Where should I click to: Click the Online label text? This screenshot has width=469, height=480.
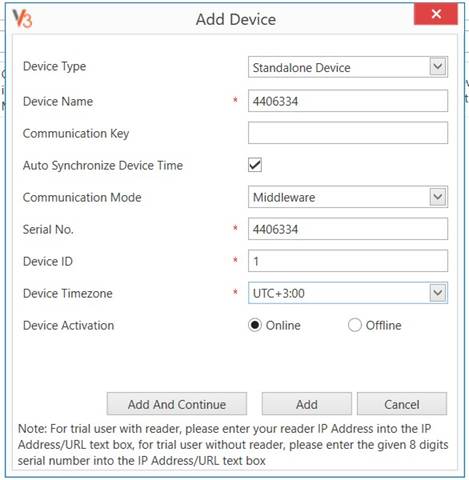click(x=283, y=325)
